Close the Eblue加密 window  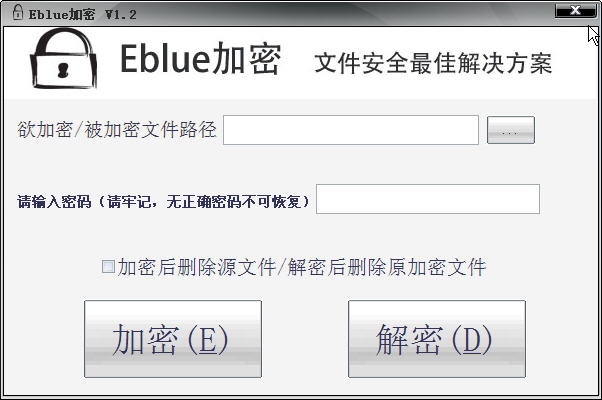575,10
